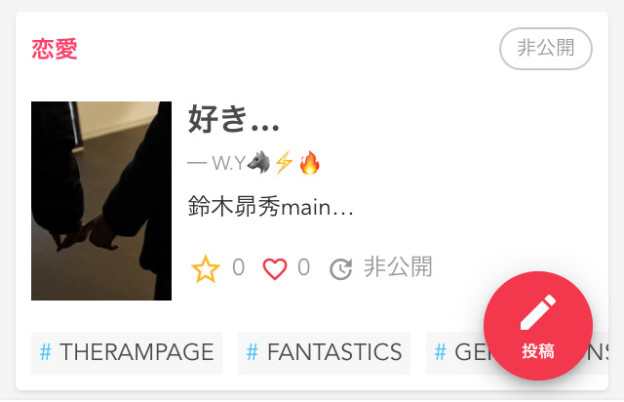Image resolution: width=624 pixels, height=402 pixels.
Task: Click the wolf emoji beside W.Y
Action: (259, 162)
